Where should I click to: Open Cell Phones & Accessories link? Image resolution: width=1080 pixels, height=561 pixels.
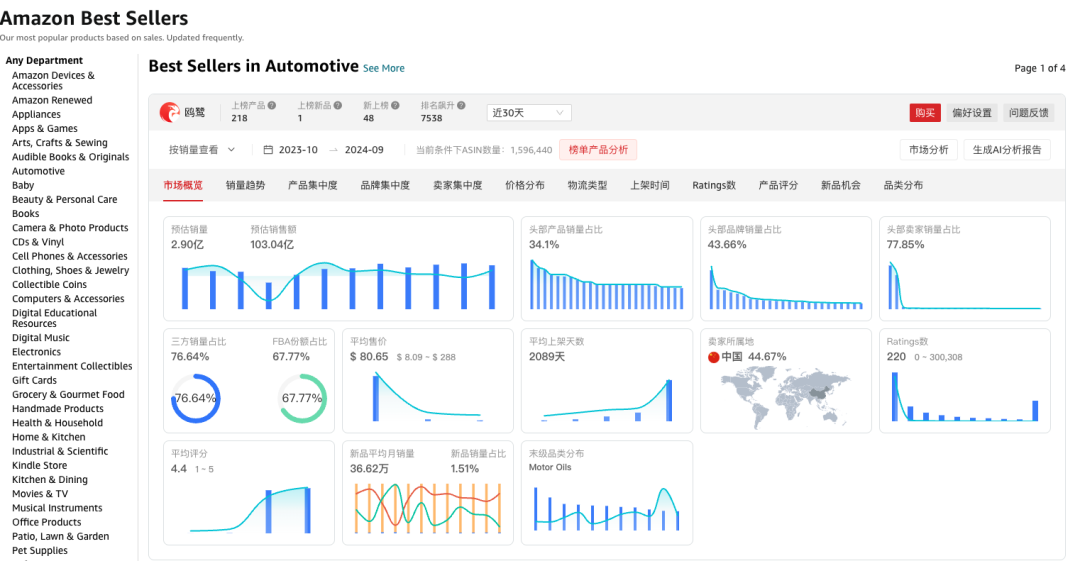[x=70, y=256]
